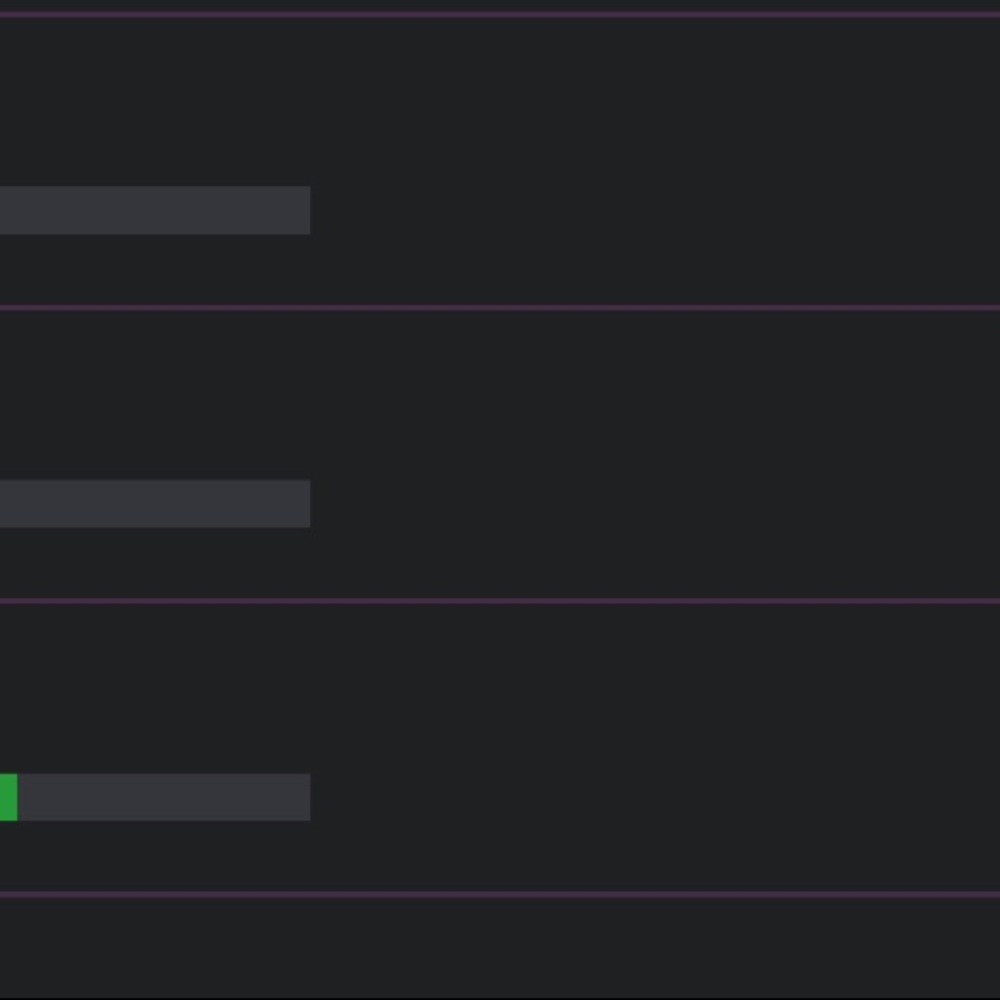1000x1000 pixels.
Task: Click the purple divider below the green bar
Action: coord(500,894)
